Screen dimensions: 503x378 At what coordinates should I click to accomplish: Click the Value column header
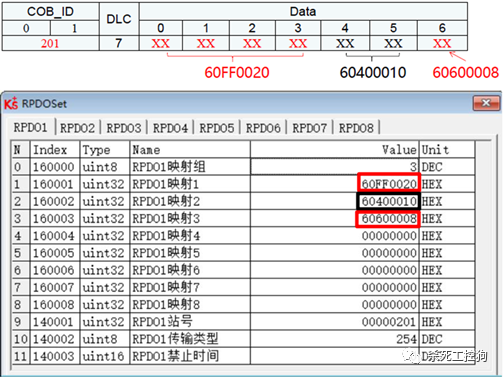[335, 150]
